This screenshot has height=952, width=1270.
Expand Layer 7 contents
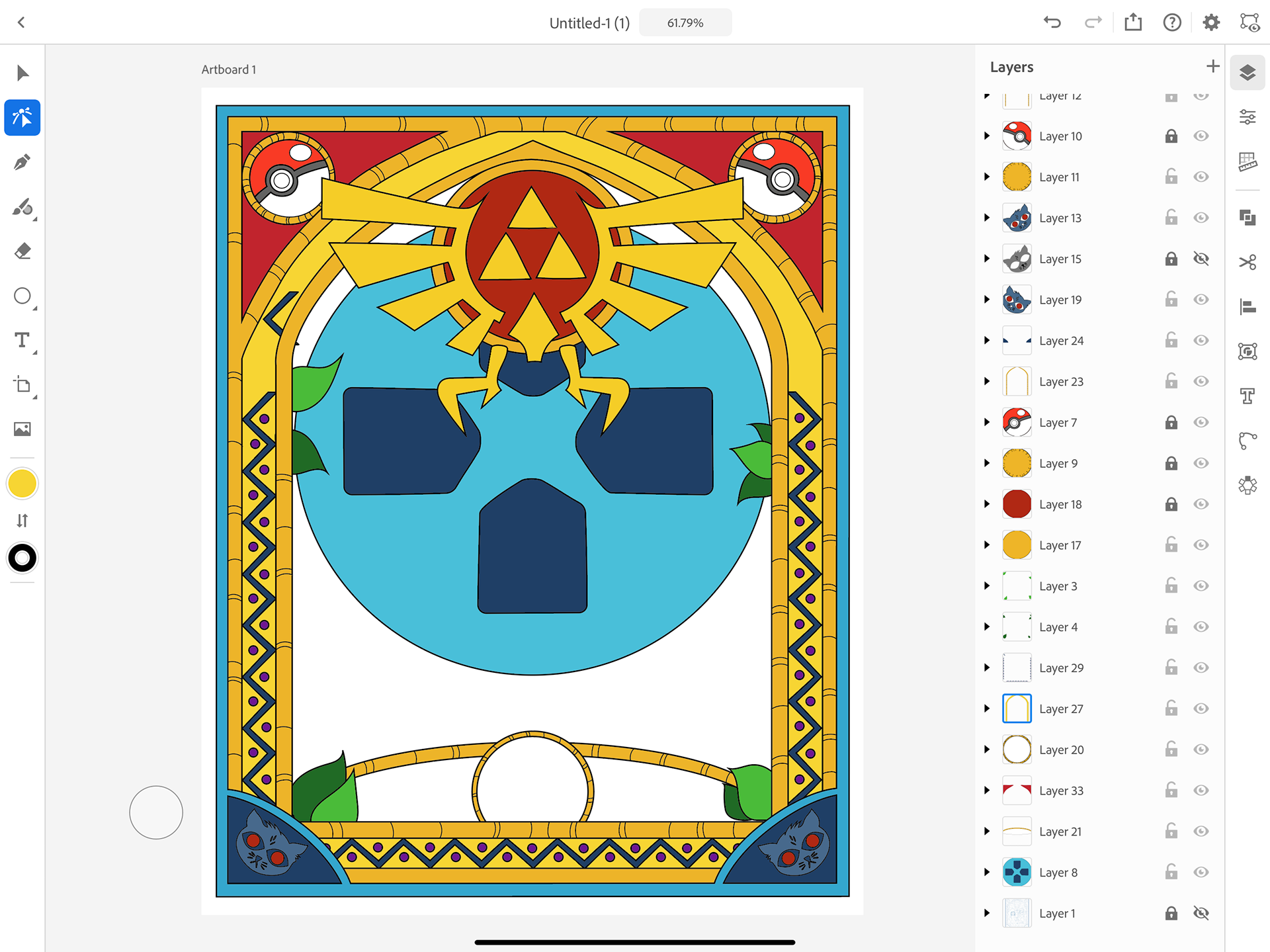click(987, 422)
